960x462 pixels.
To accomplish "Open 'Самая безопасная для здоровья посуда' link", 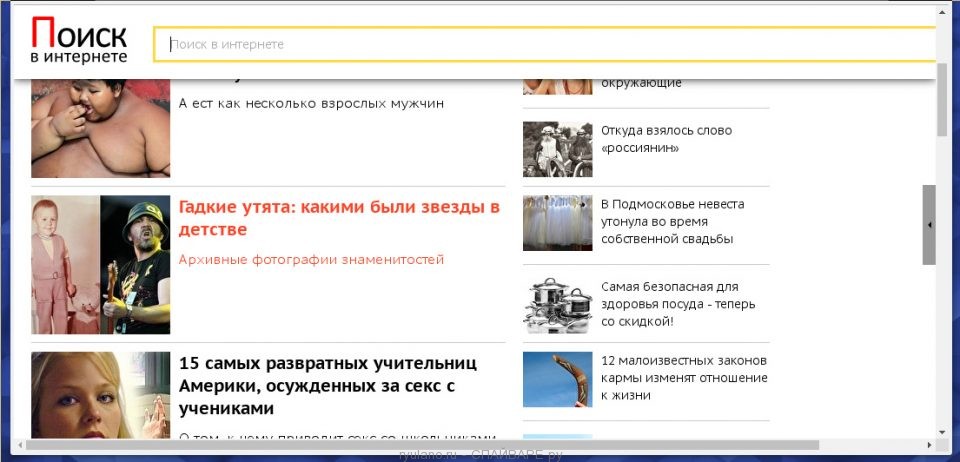I will tap(678, 304).
